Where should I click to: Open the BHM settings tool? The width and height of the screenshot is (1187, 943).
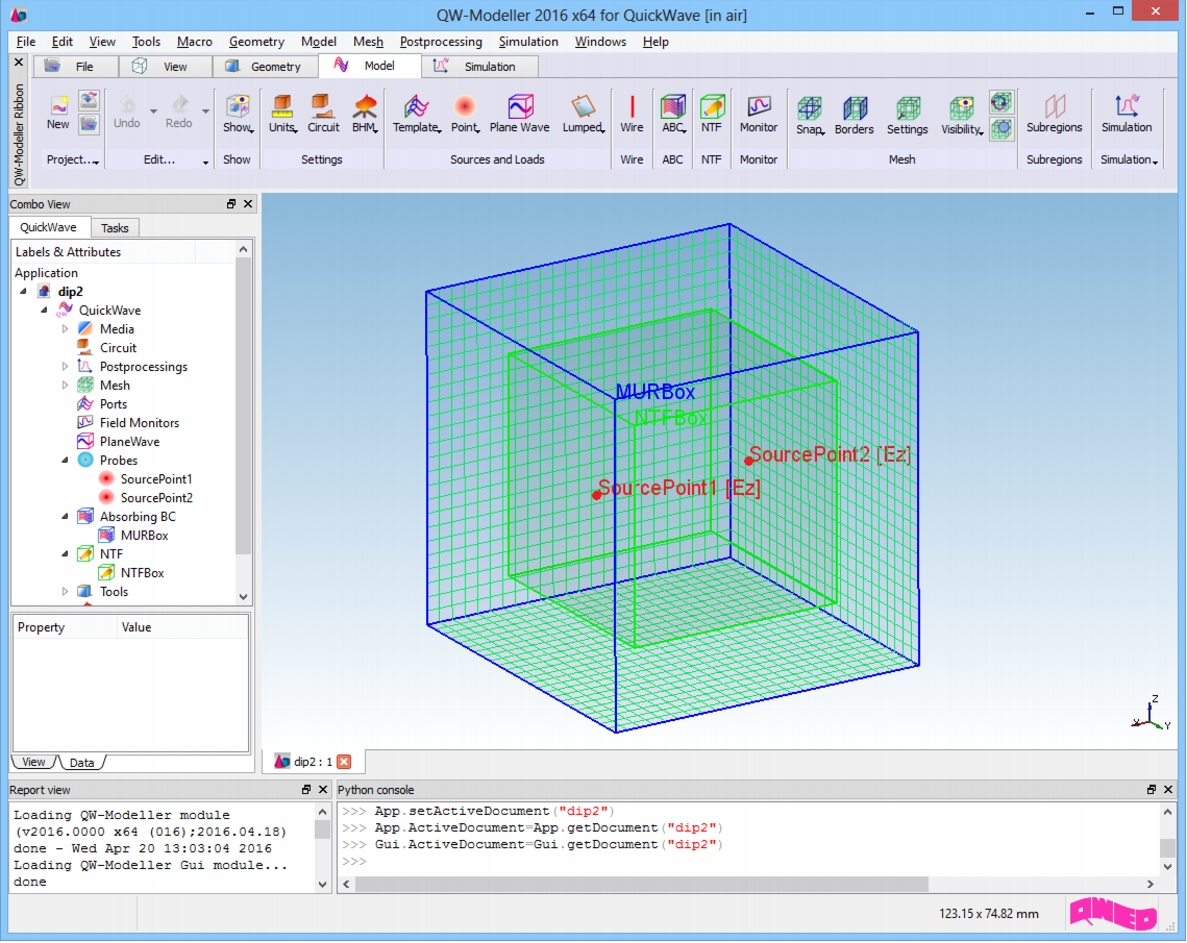click(365, 114)
